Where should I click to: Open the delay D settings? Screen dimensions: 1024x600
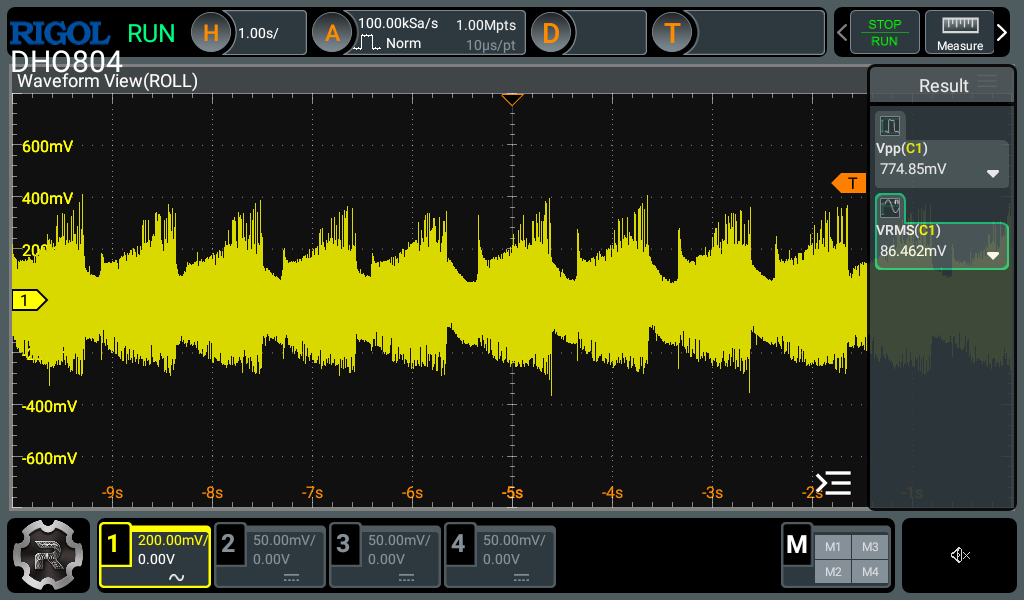click(x=550, y=33)
